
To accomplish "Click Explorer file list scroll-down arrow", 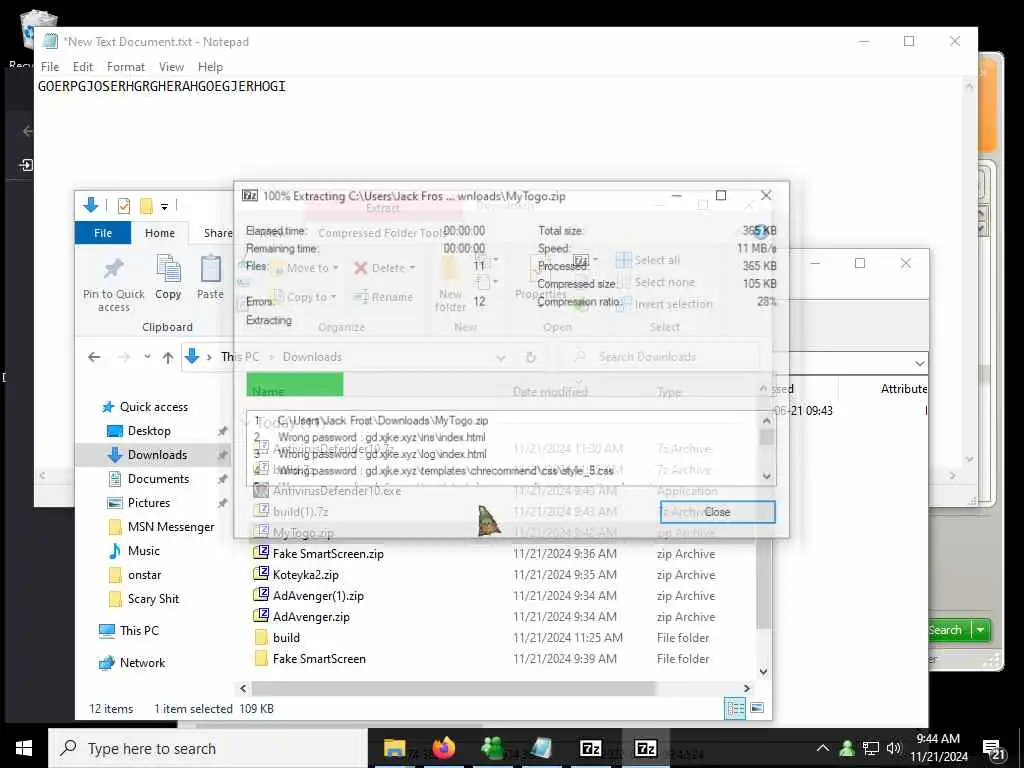I will [x=763, y=671].
